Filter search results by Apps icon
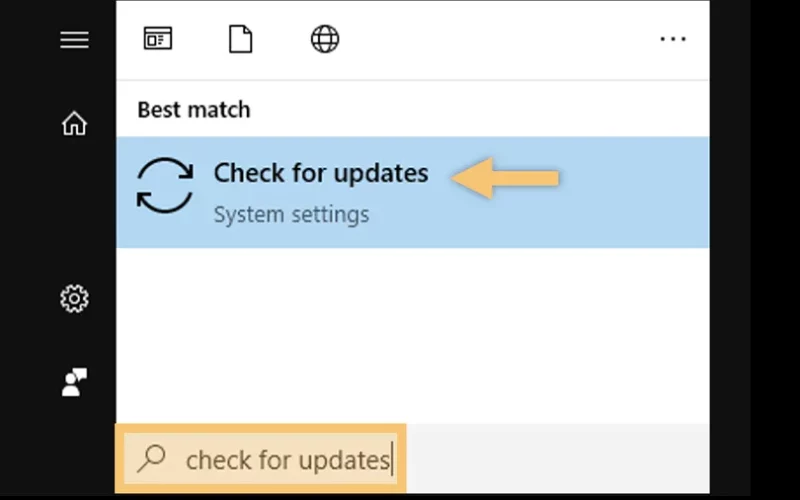 coord(158,39)
